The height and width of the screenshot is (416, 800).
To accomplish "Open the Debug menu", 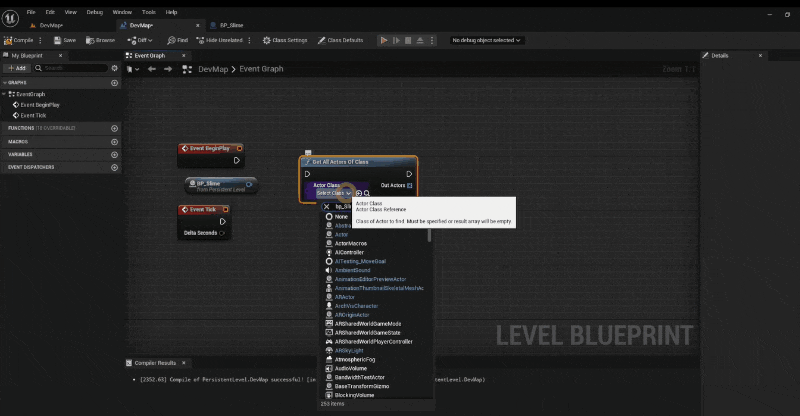I will click(x=94, y=12).
